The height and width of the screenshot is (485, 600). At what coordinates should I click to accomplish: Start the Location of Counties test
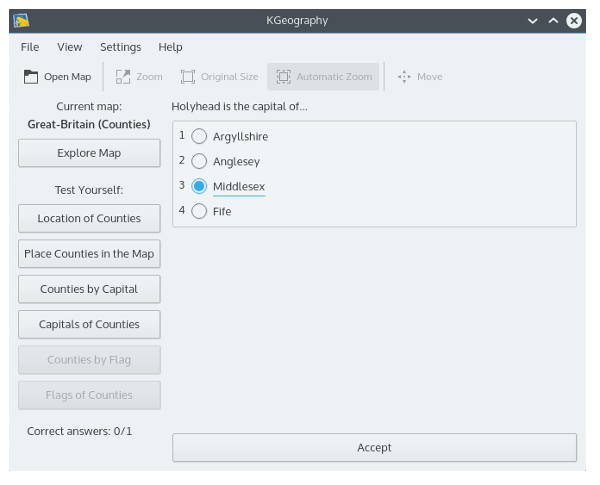coord(89,218)
